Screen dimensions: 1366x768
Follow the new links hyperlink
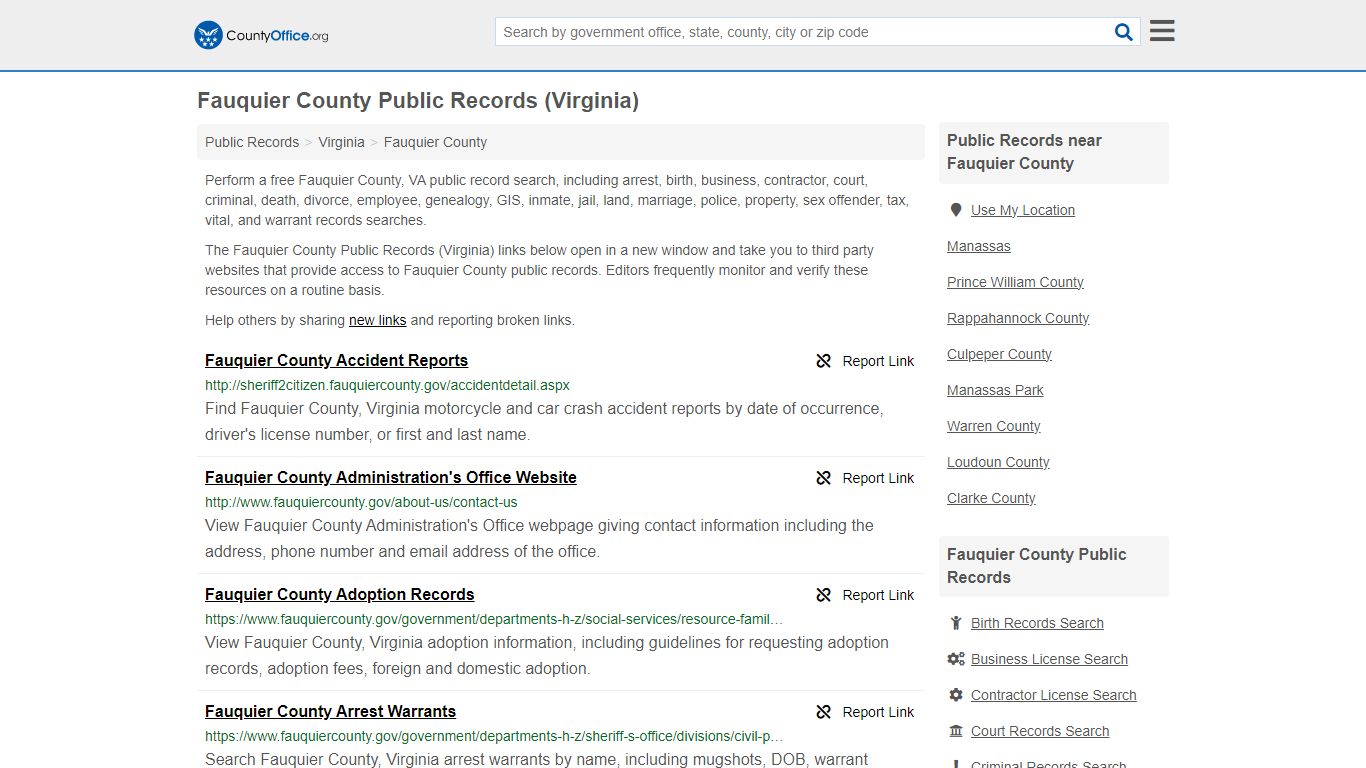point(377,320)
